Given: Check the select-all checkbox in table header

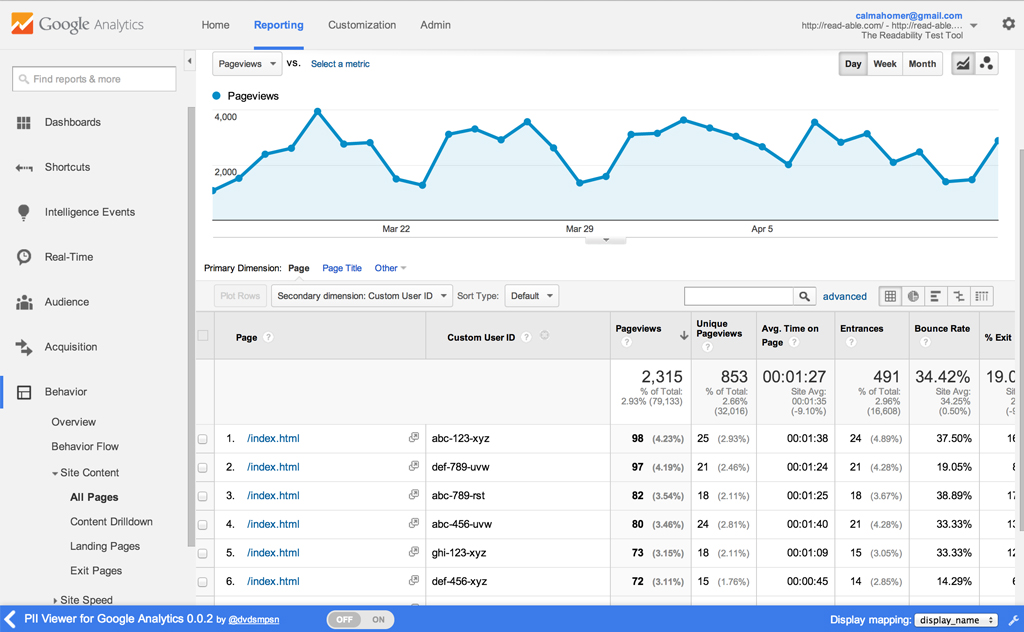Looking at the screenshot, I should tap(203, 336).
